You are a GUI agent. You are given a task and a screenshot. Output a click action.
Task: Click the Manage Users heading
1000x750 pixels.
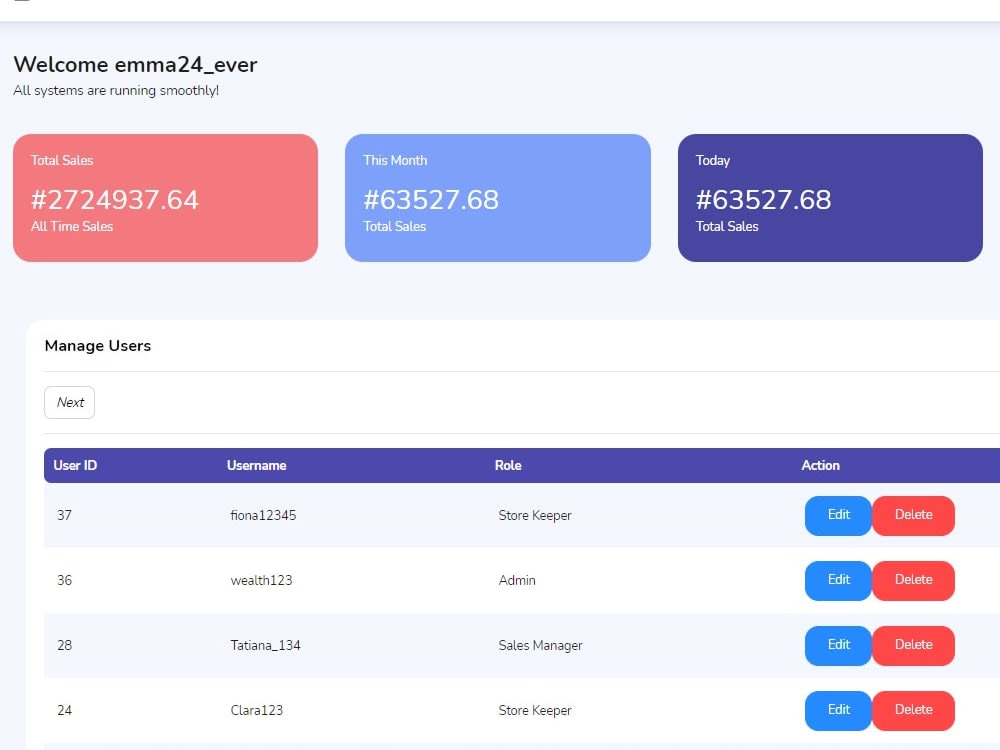click(97, 346)
